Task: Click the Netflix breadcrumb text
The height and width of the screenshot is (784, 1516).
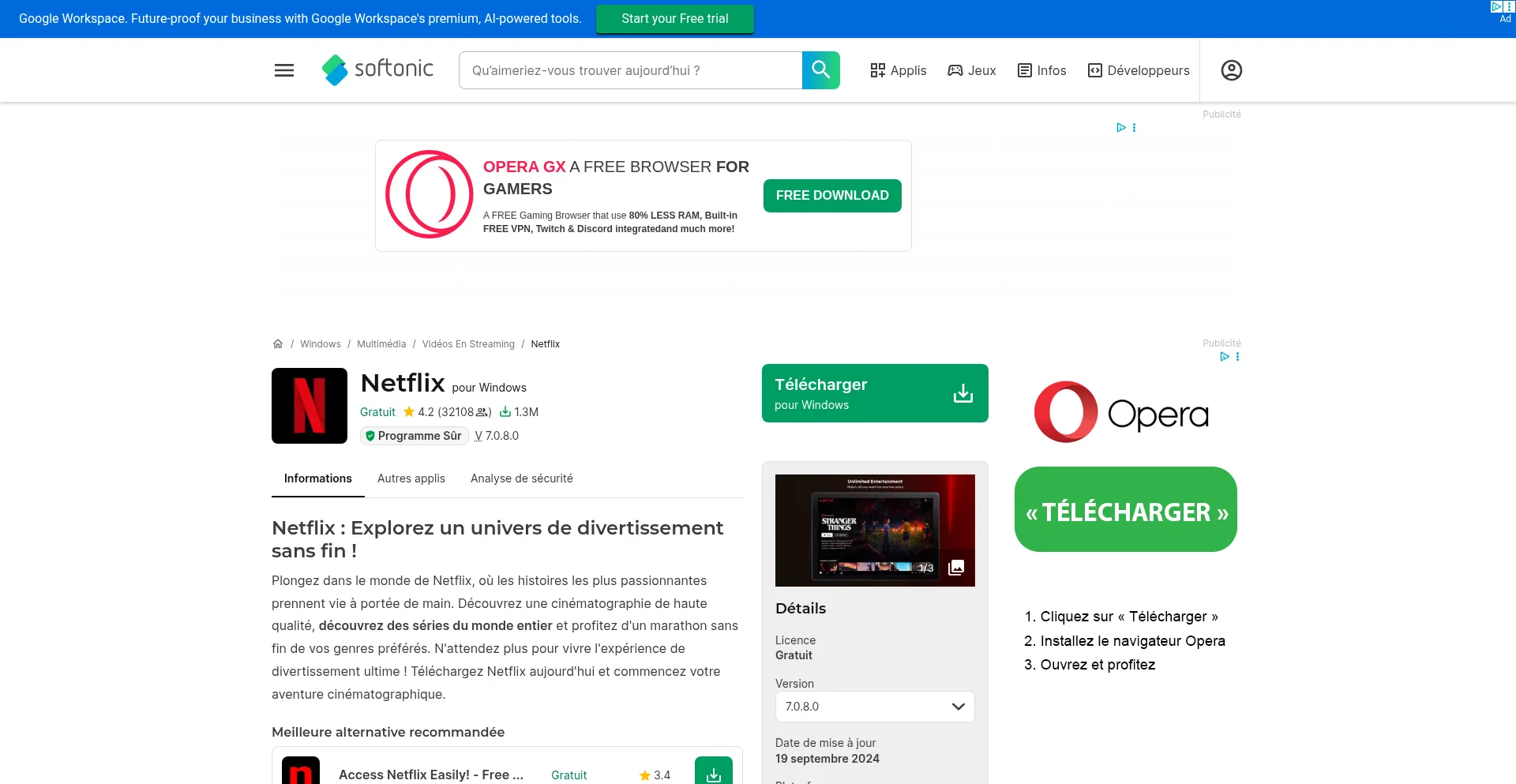Action: (x=545, y=344)
